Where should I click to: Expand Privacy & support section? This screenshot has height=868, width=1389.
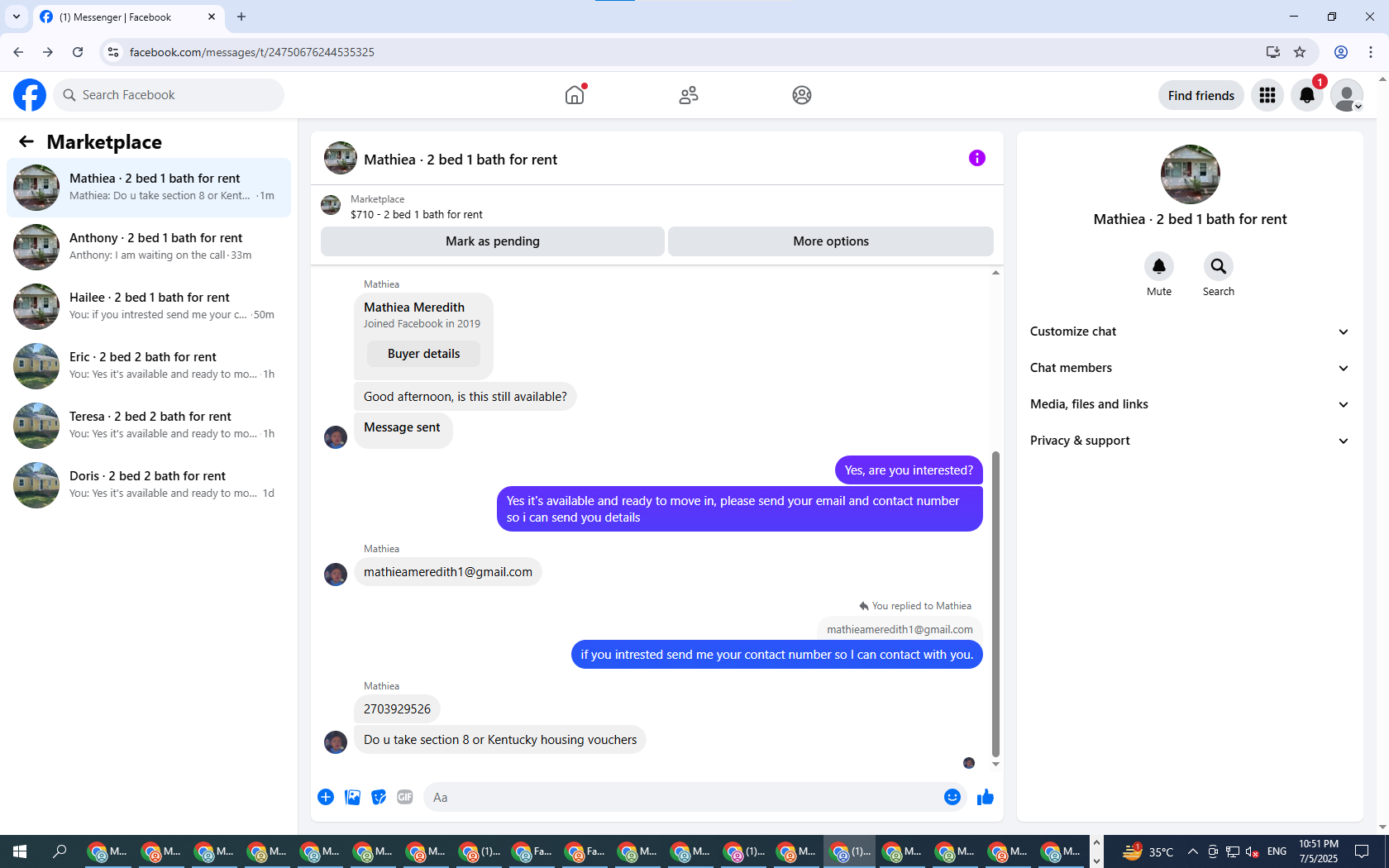pos(1190,441)
